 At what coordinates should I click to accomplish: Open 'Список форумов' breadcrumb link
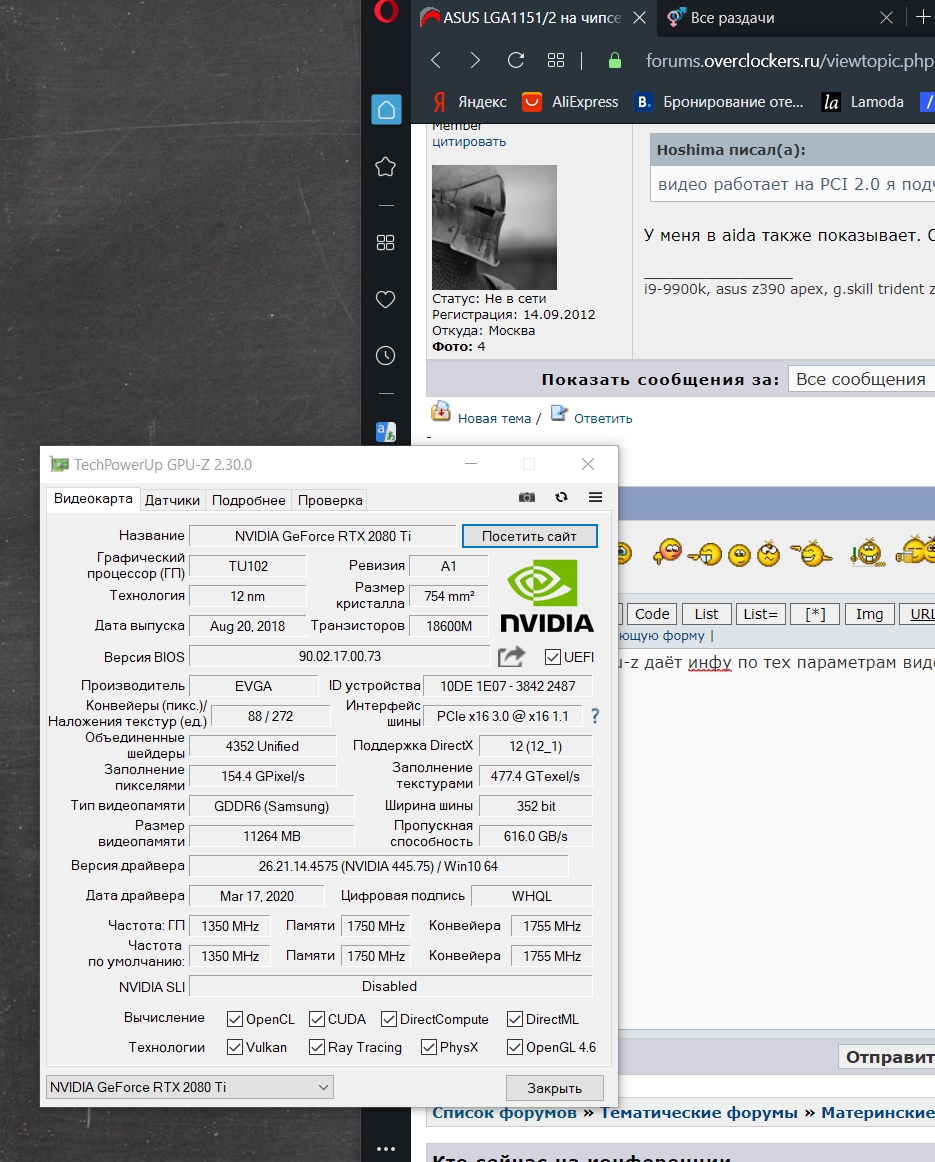tap(504, 1112)
